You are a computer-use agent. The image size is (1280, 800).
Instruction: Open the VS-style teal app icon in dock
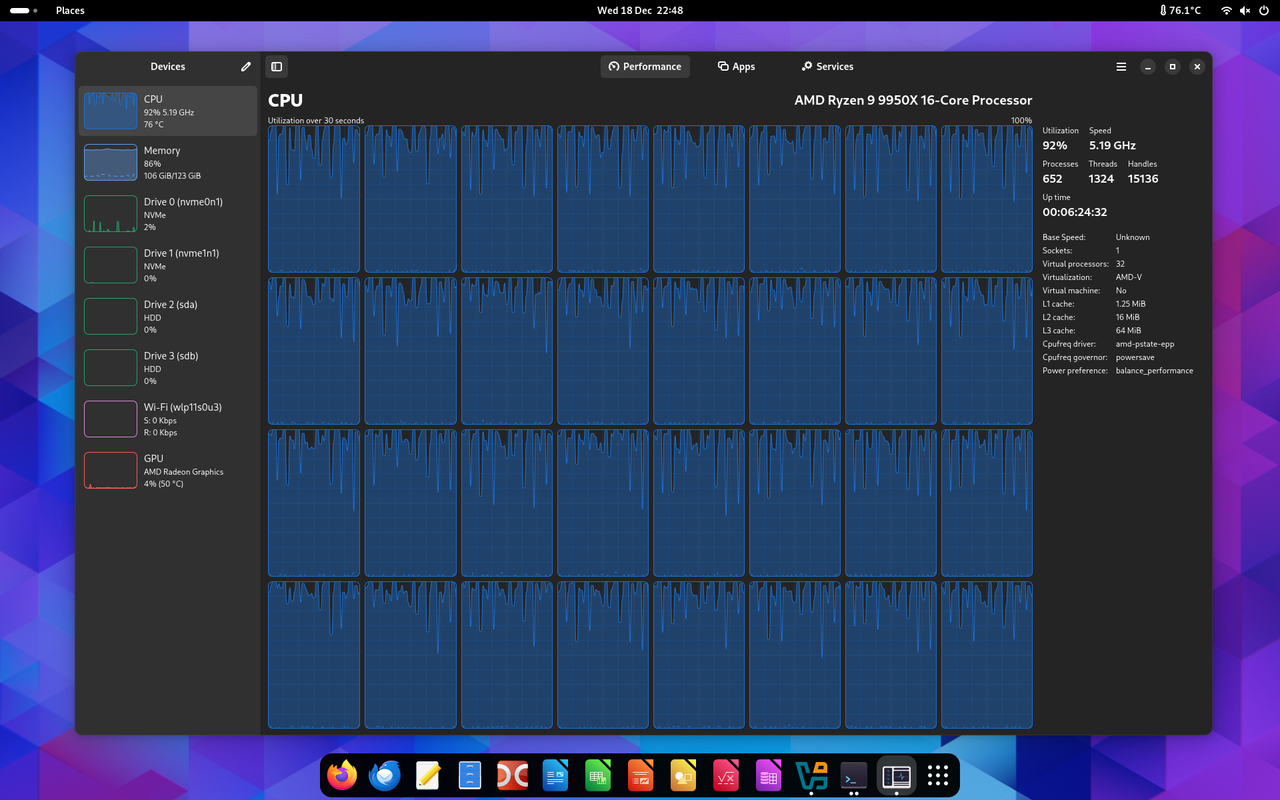pyautogui.click(x=811, y=775)
